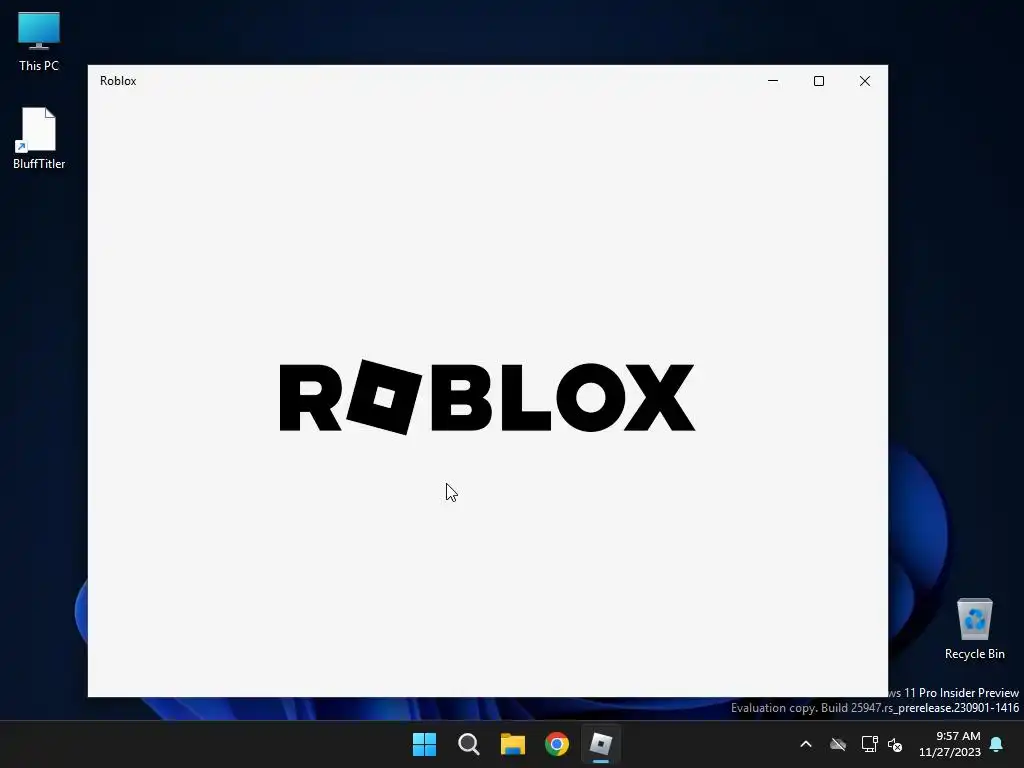Open taskbar Search
Image resolution: width=1024 pixels, height=768 pixels.
469,744
